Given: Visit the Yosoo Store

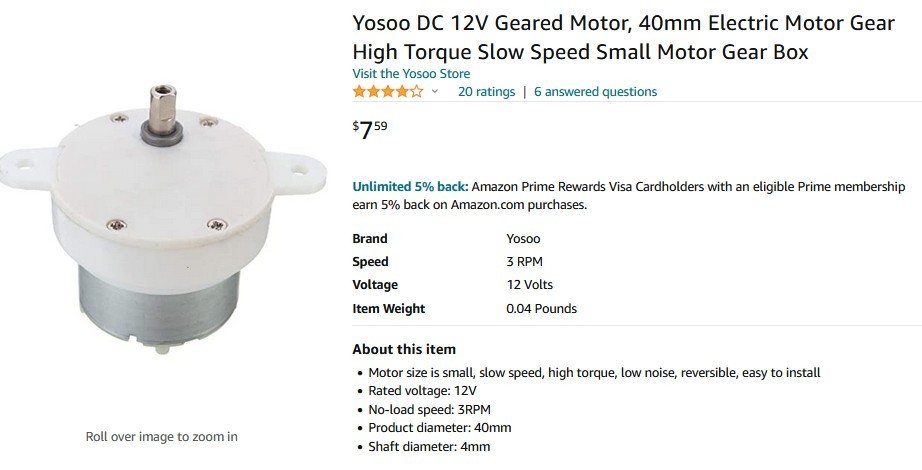Looking at the screenshot, I should [x=411, y=74].
